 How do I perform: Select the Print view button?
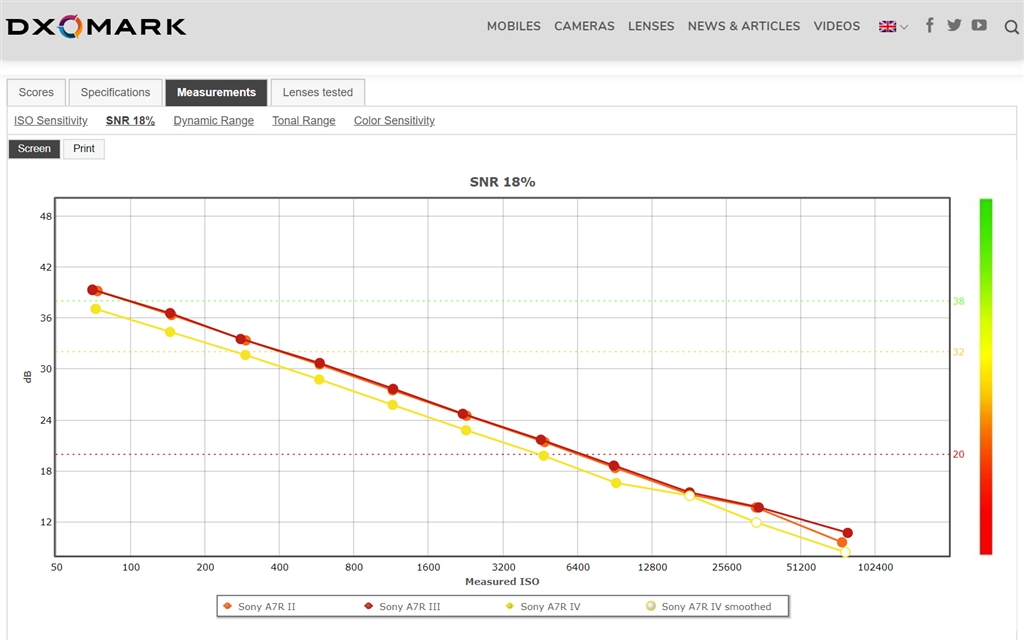84,149
